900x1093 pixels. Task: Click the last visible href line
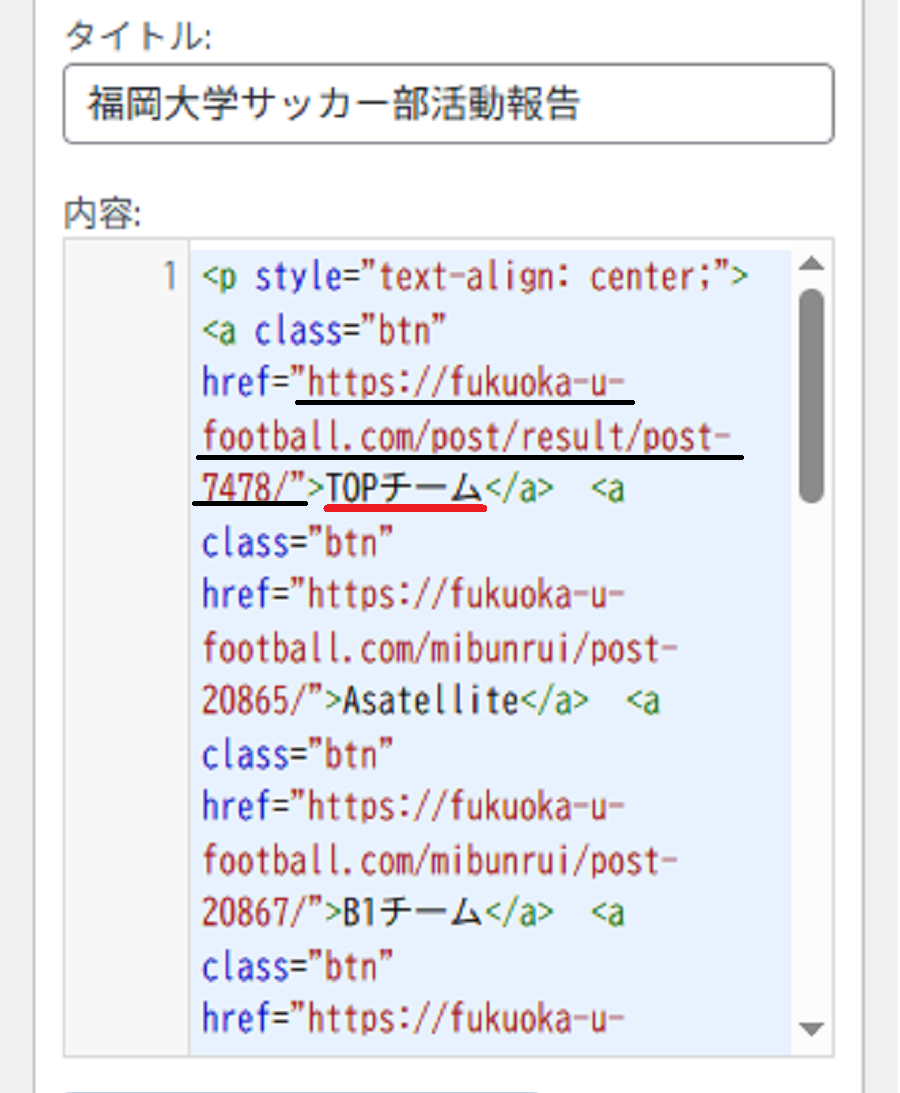[x=413, y=1018]
